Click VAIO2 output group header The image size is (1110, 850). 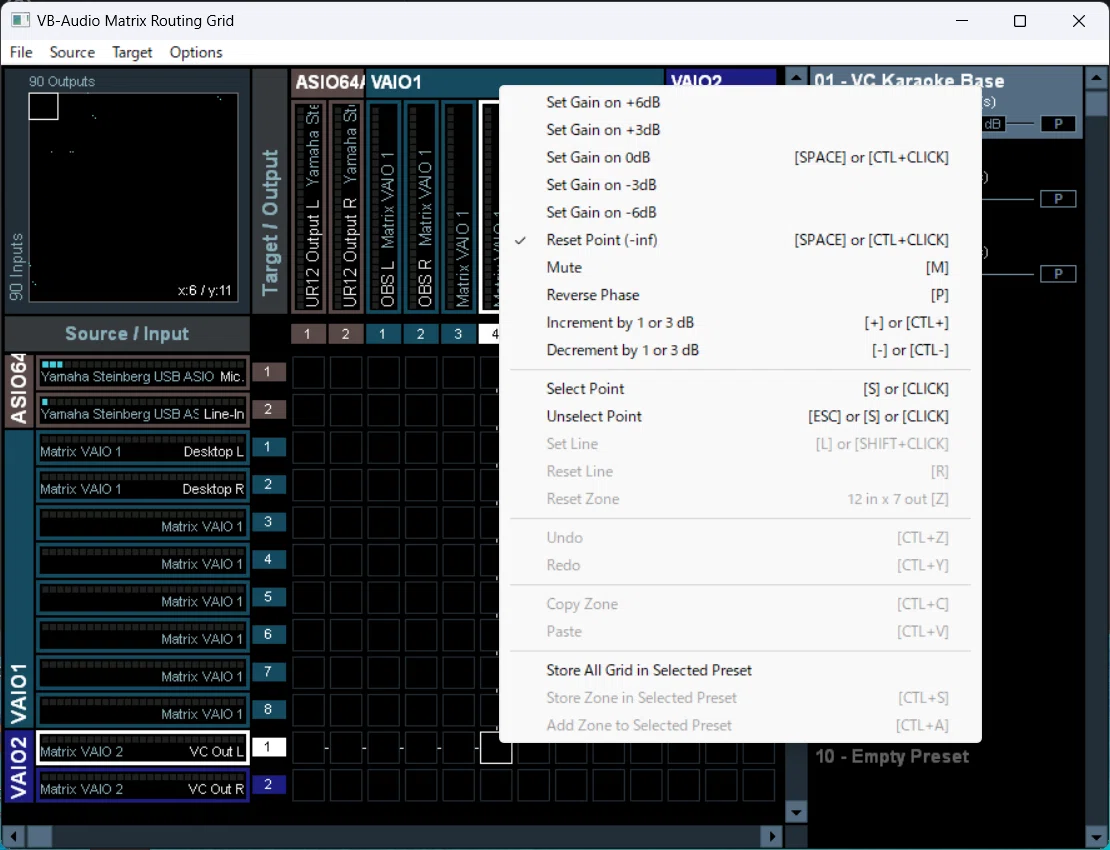(720, 78)
